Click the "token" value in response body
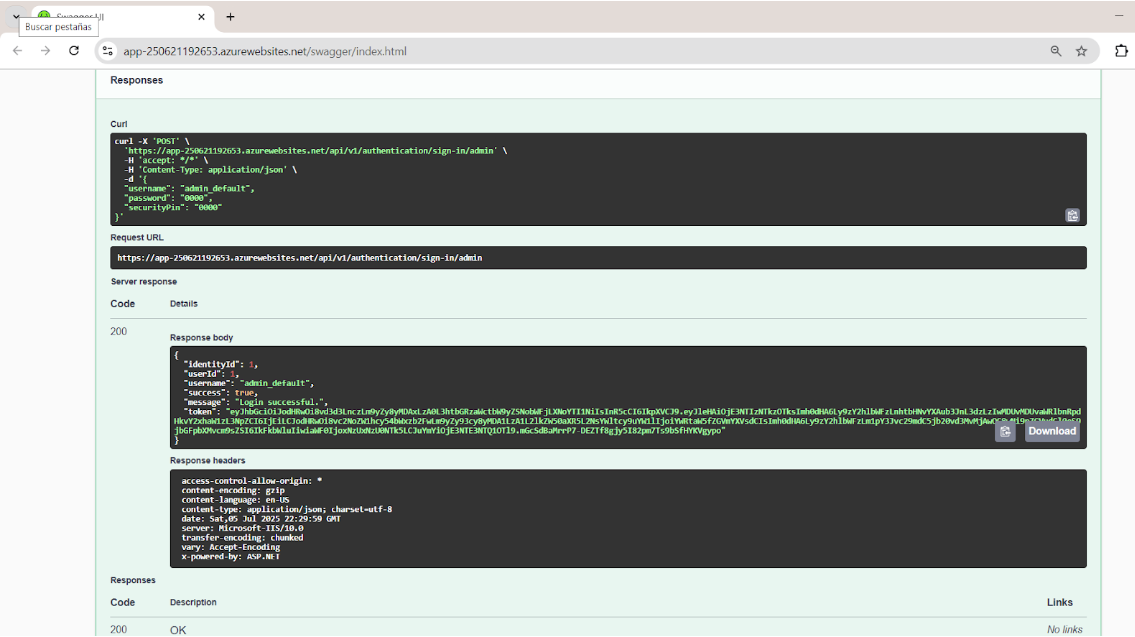1135x637 pixels. [627, 421]
